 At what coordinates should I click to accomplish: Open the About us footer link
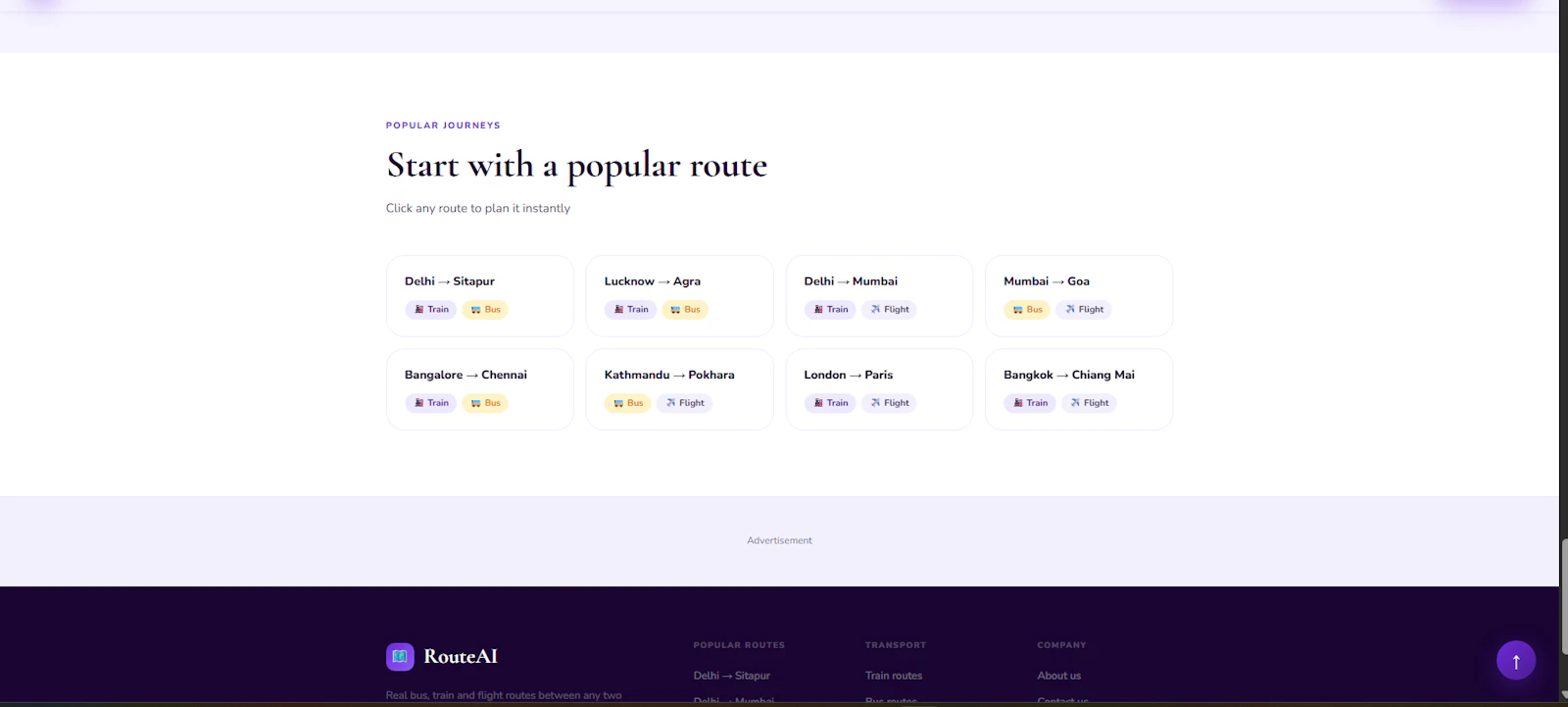[x=1059, y=676]
